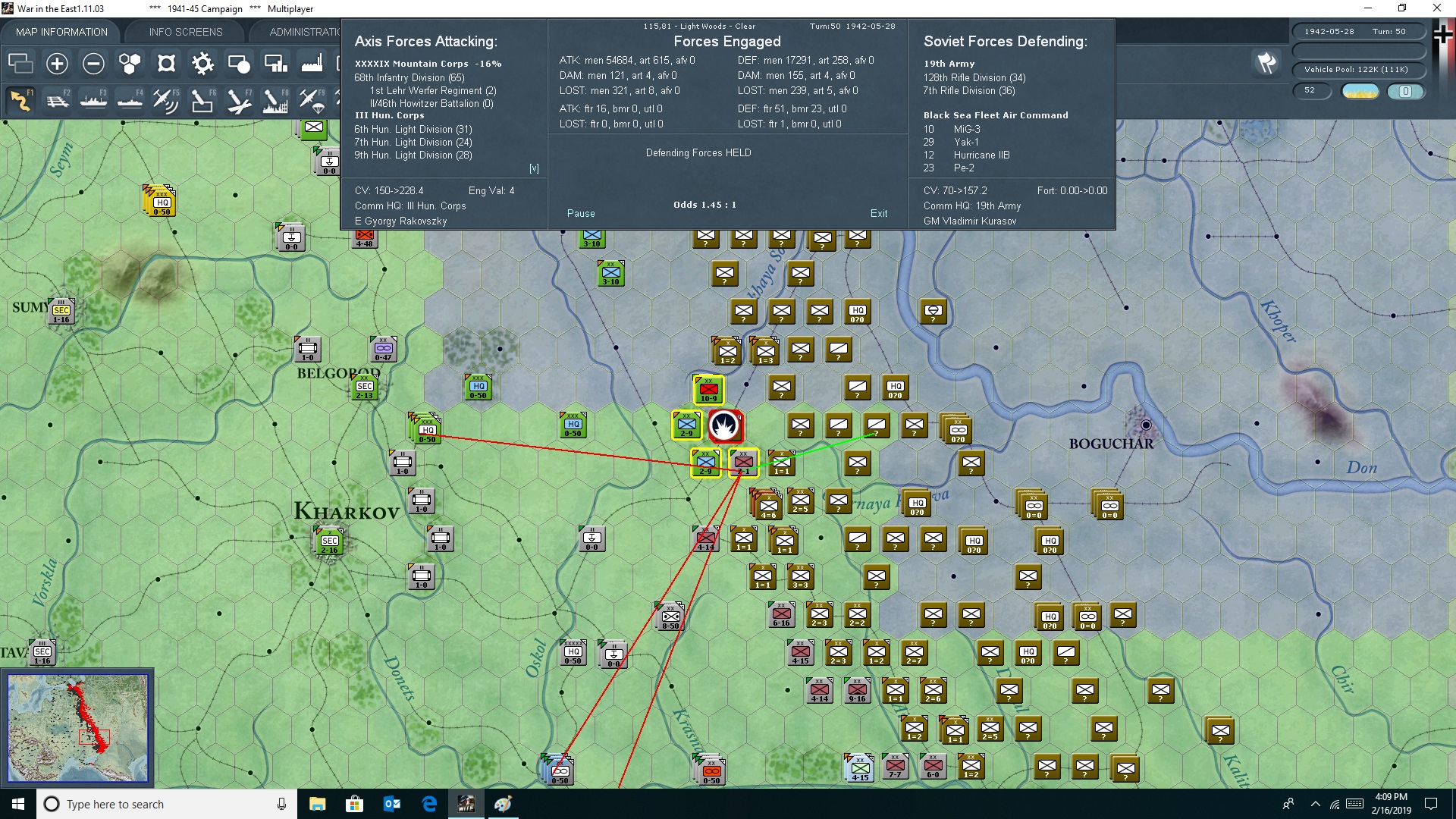Open the MAP INFORMATION tab
The height and width of the screenshot is (819, 1456).
click(61, 32)
